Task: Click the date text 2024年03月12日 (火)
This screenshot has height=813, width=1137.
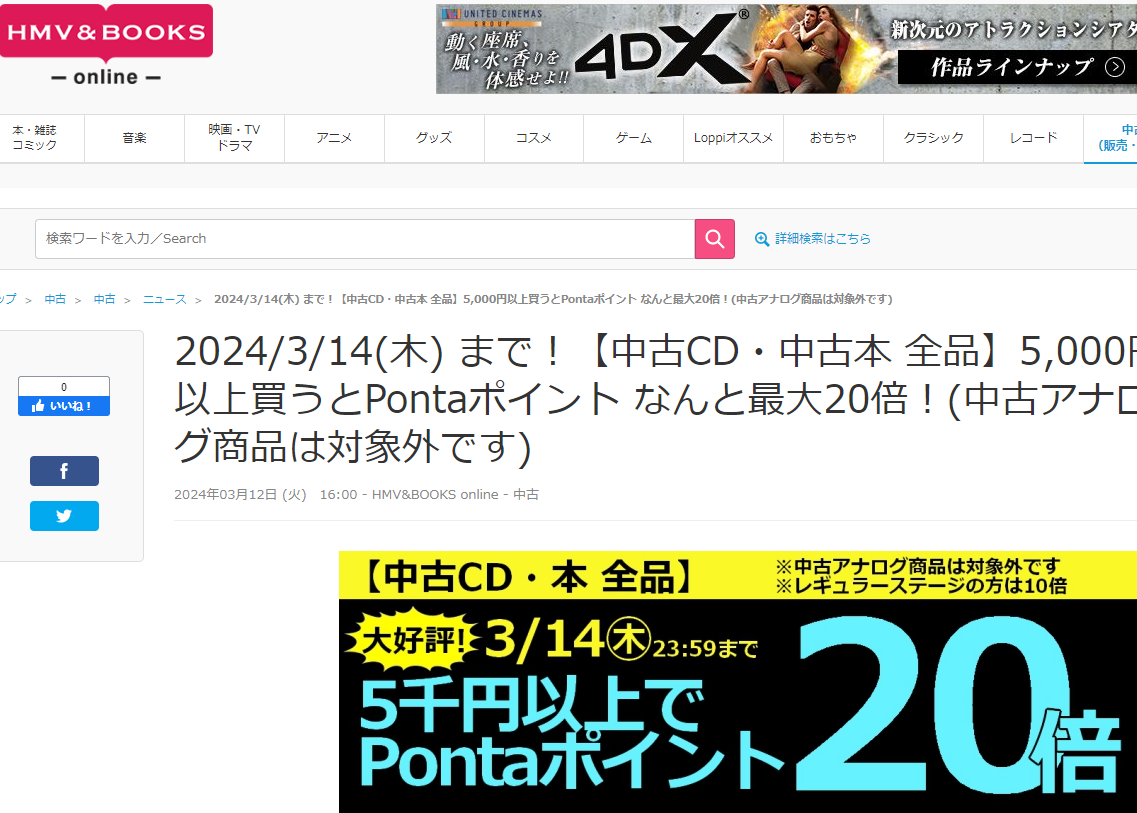Action: [240, 495]
